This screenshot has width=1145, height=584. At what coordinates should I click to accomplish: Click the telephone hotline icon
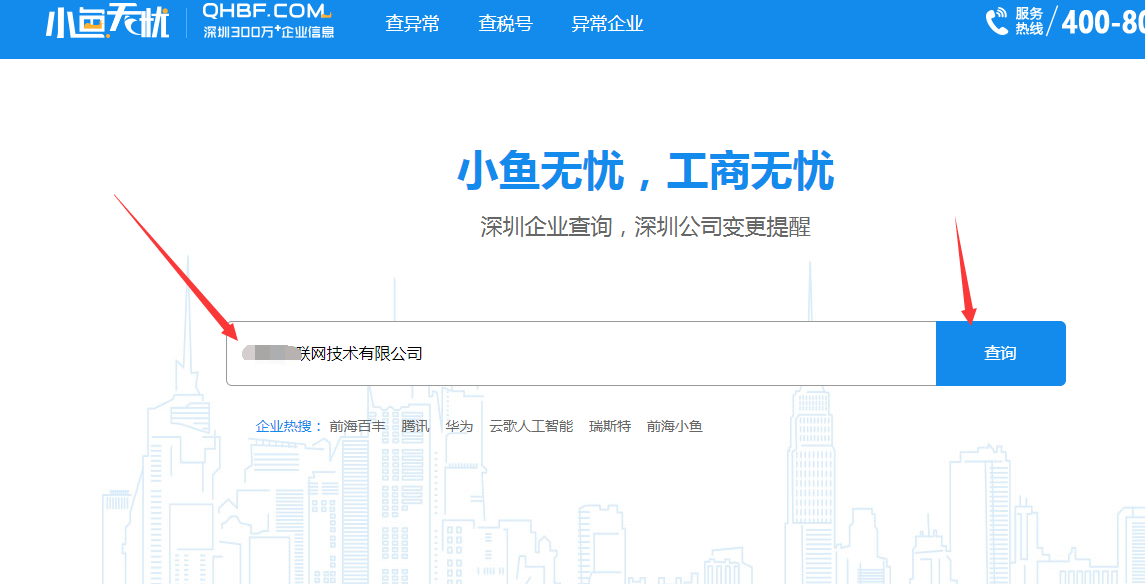pos(997,22)
